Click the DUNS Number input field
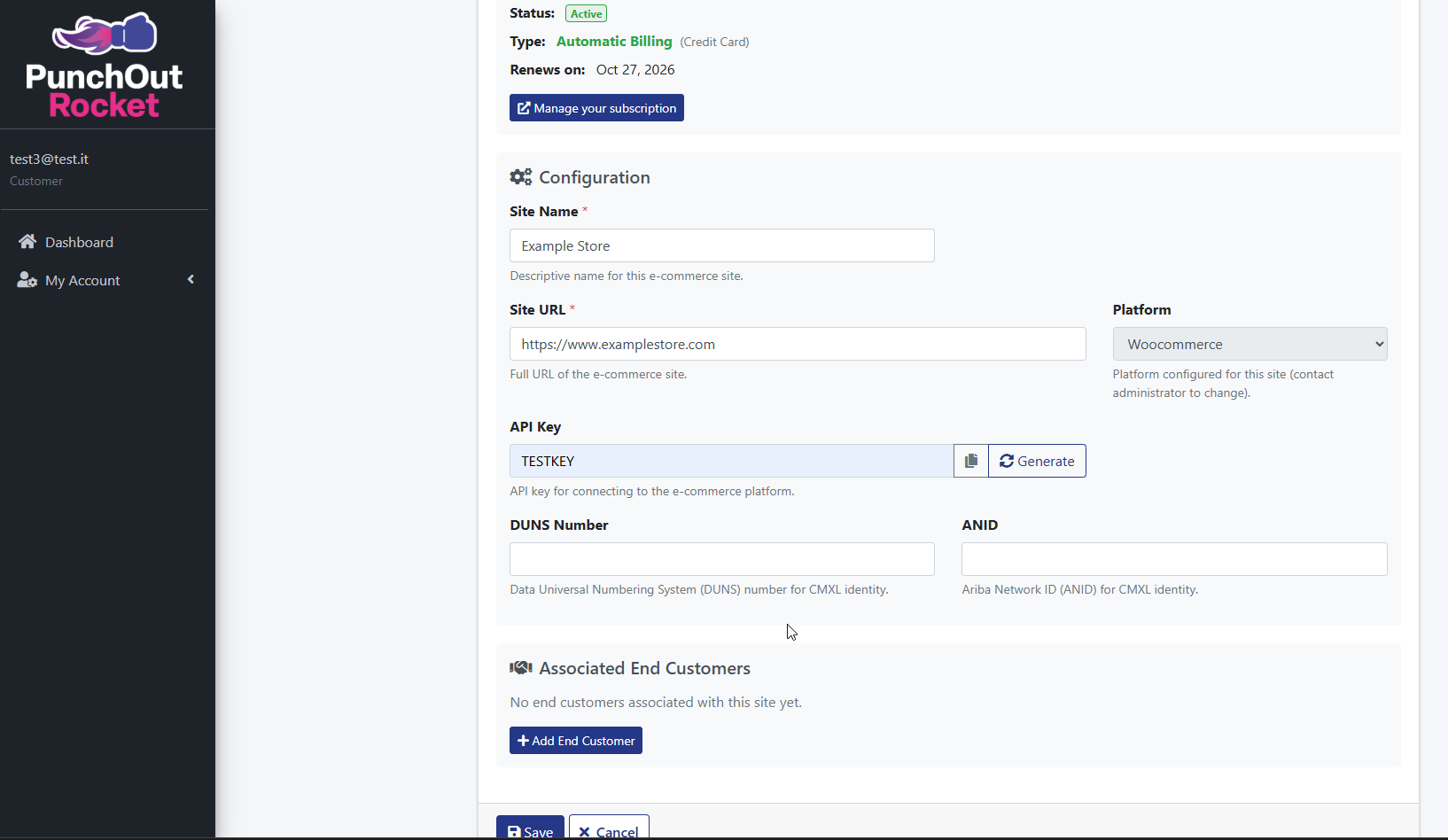 tap(721, 559)
